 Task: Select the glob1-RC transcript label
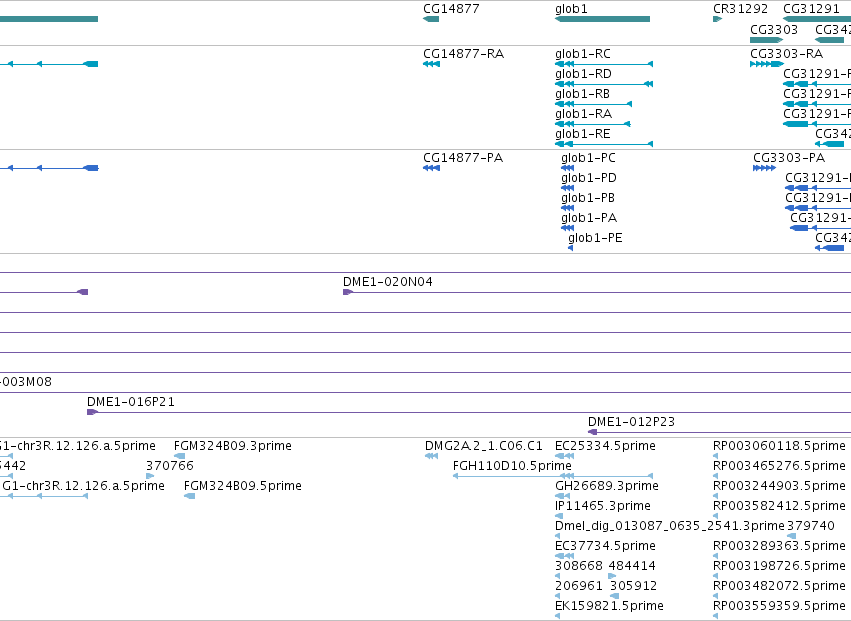coord(583,54)
